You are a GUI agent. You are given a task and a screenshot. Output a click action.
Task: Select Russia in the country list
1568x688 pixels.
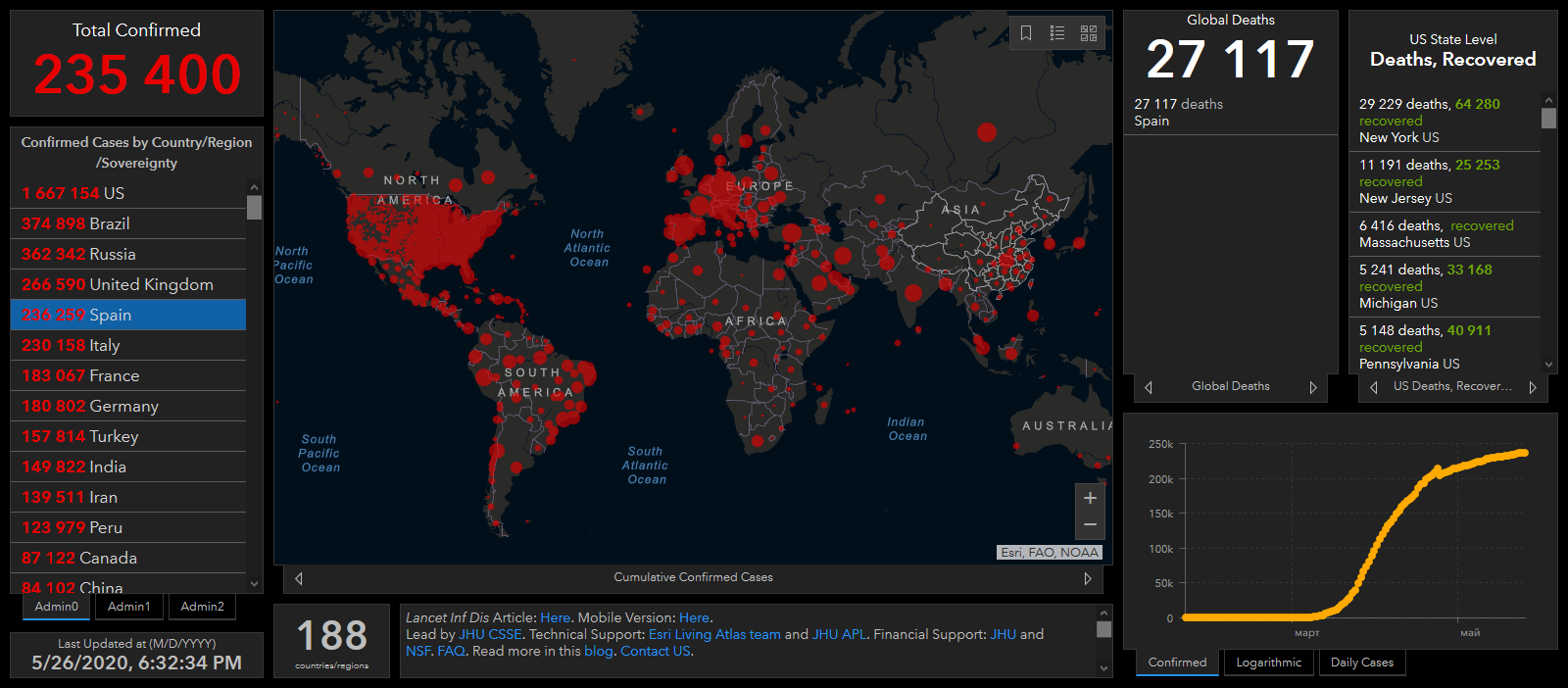[128, 254]
